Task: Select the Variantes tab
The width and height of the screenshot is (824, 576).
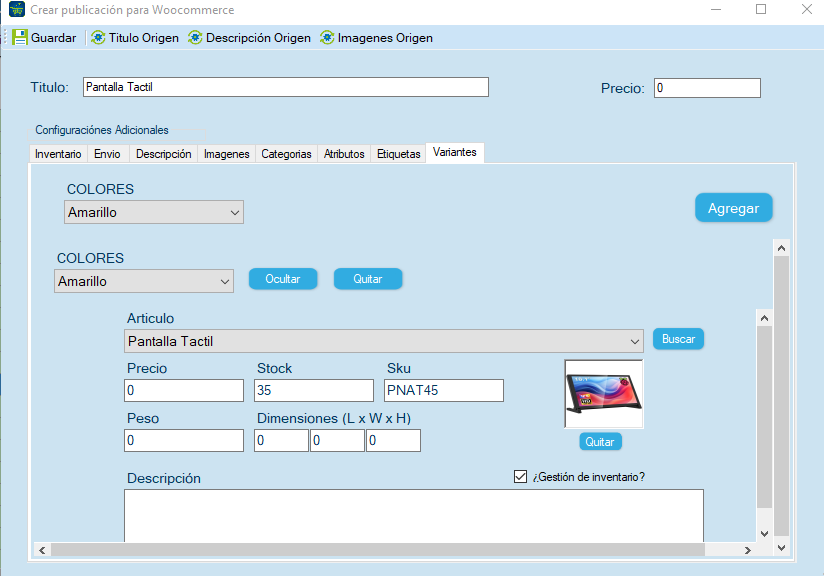Action: click(455, 152)
